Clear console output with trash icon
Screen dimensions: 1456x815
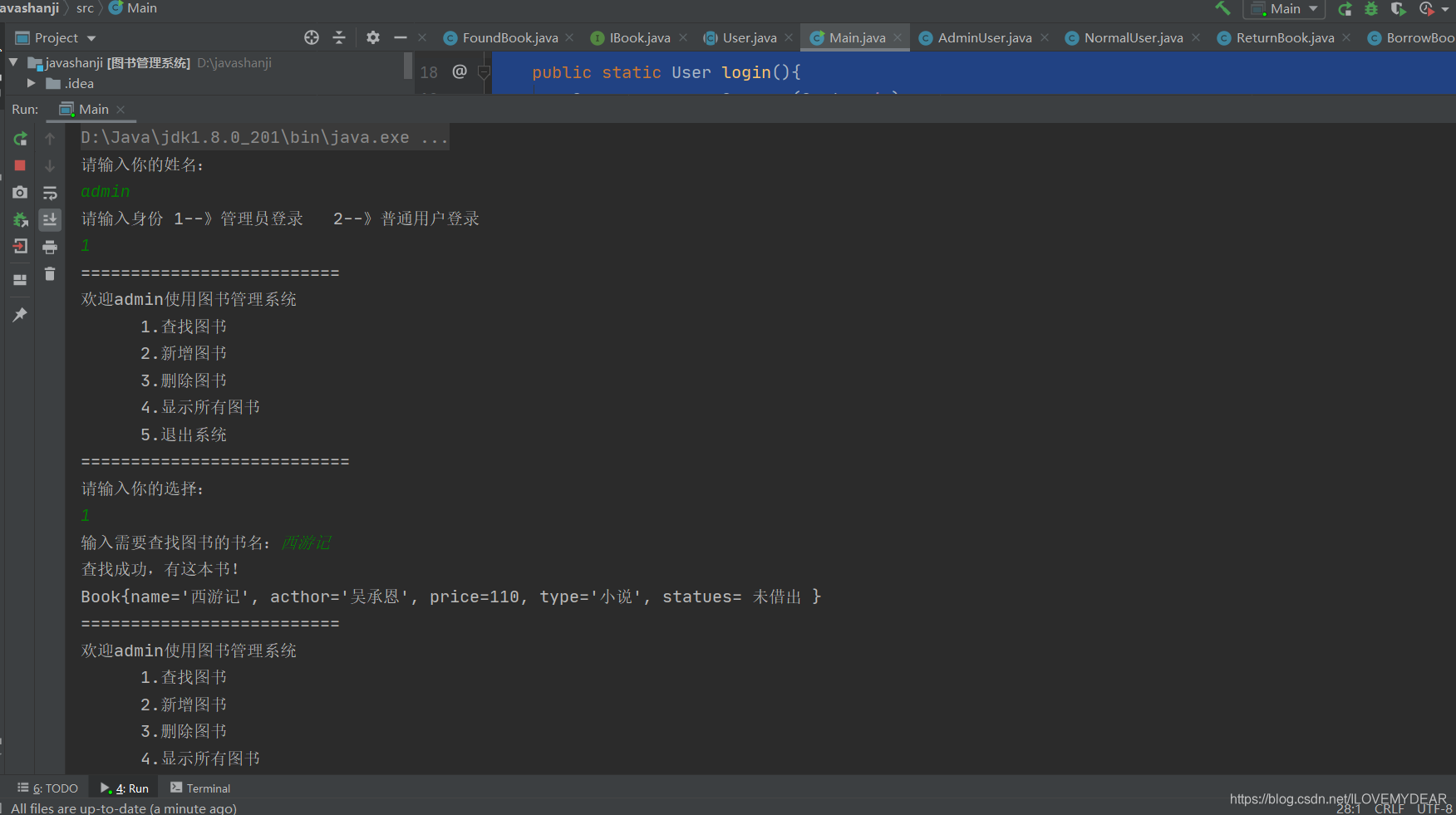[50, 273]
